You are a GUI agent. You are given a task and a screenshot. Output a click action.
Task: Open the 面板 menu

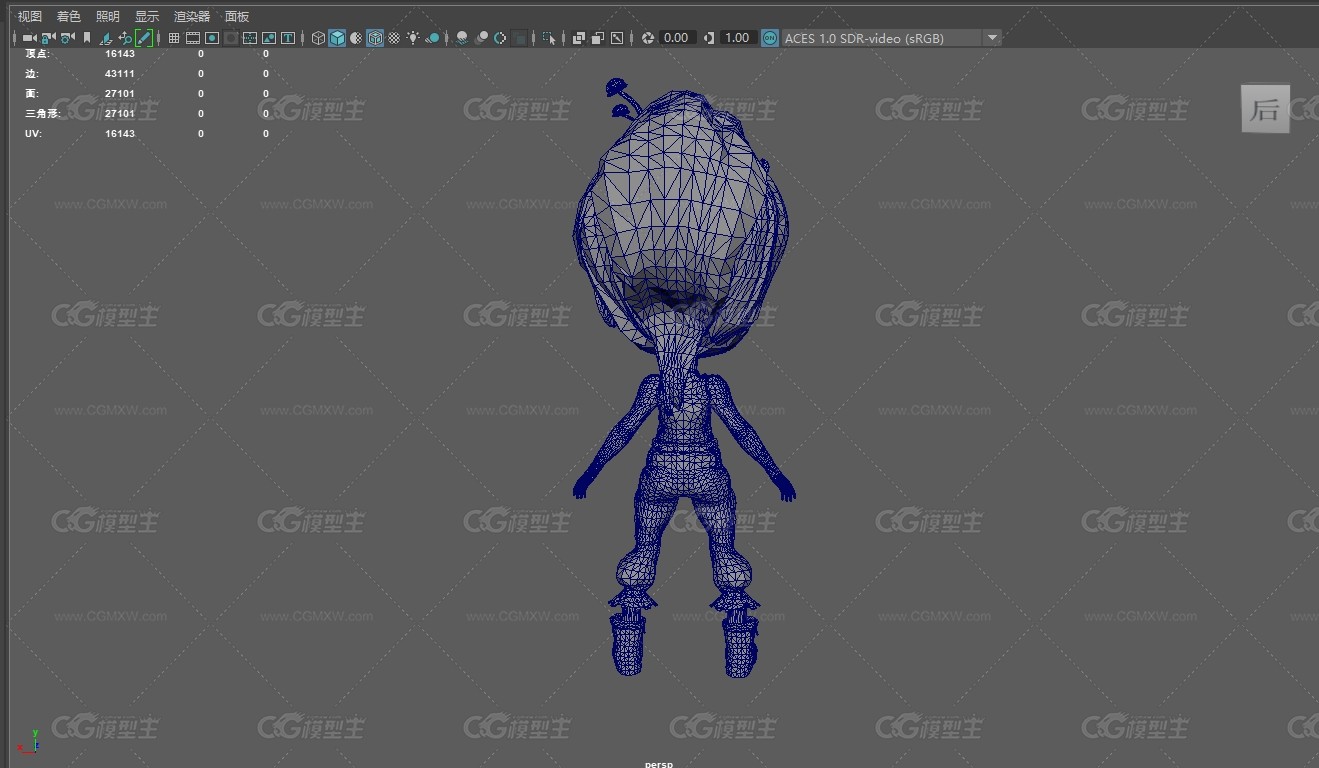tap(237, 16)
